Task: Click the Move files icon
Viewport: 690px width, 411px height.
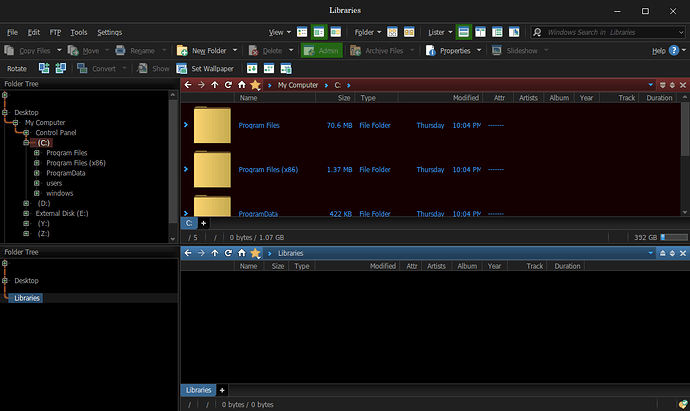Action: tap(73, 51)
